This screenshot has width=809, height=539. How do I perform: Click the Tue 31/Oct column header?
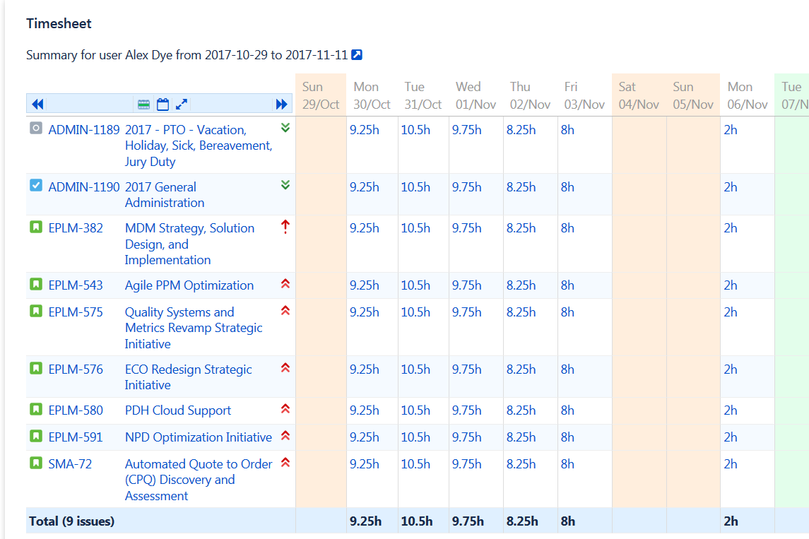click(423, 95)
